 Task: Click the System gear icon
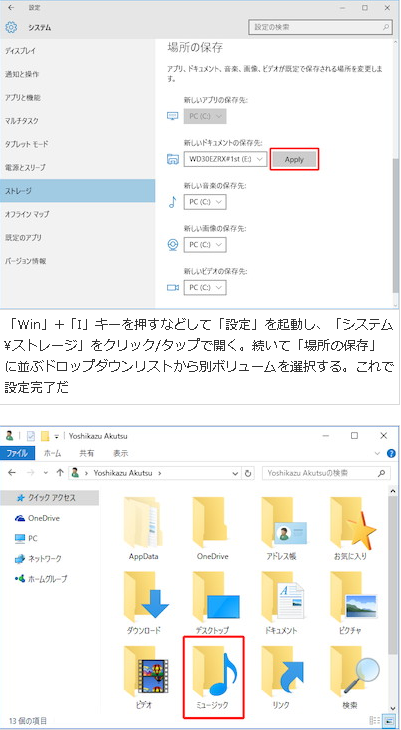tap(11, 27)
